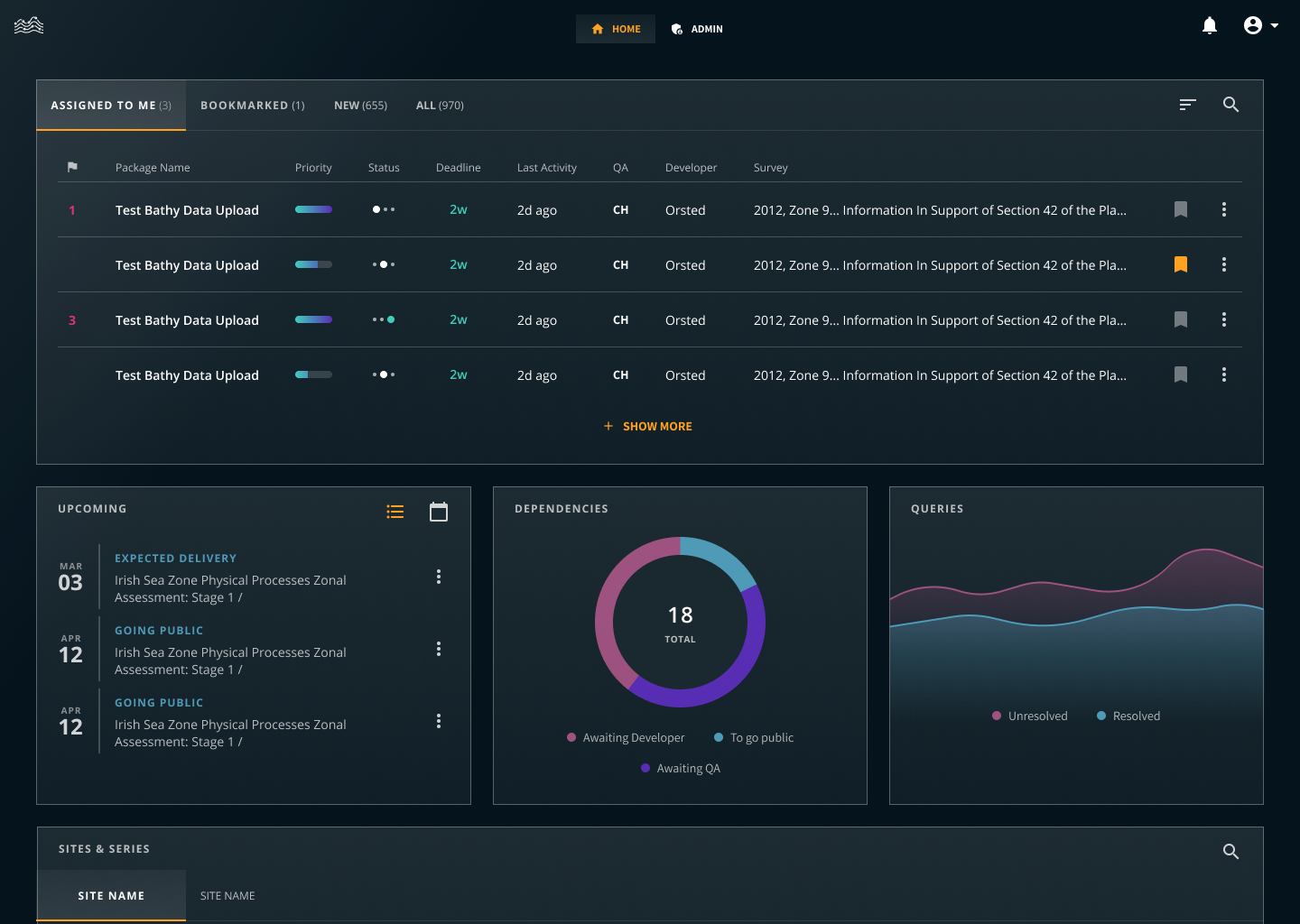1300x924 pixels.
Task: Open more options for the second package row
Action: point(1224,264)
